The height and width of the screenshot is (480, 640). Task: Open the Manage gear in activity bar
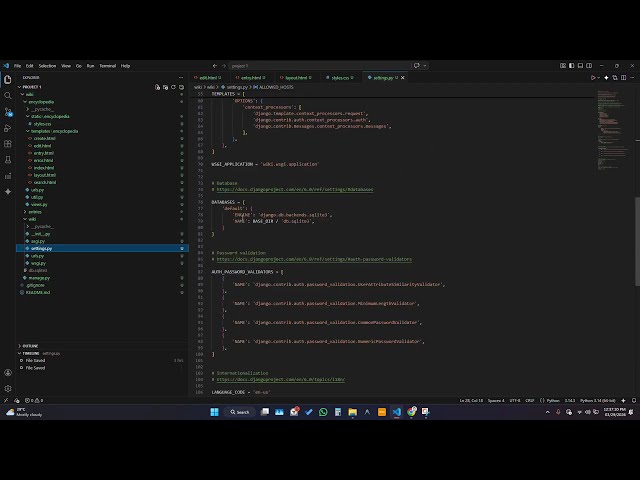8,388
